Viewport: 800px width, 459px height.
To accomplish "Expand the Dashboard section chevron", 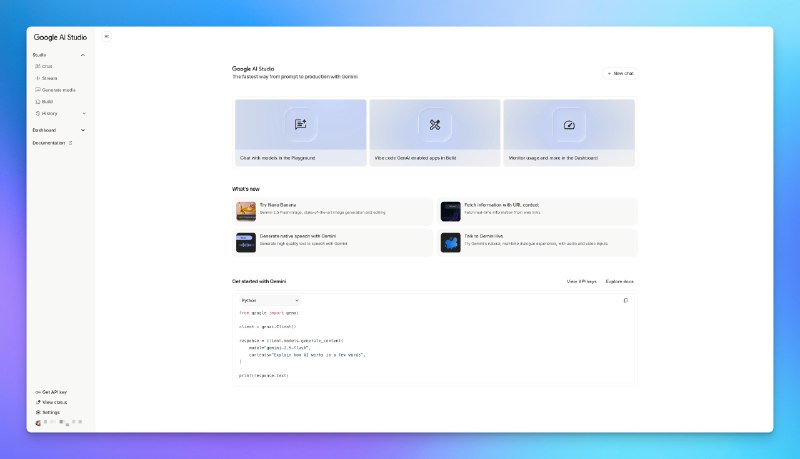I will (83, 130).
